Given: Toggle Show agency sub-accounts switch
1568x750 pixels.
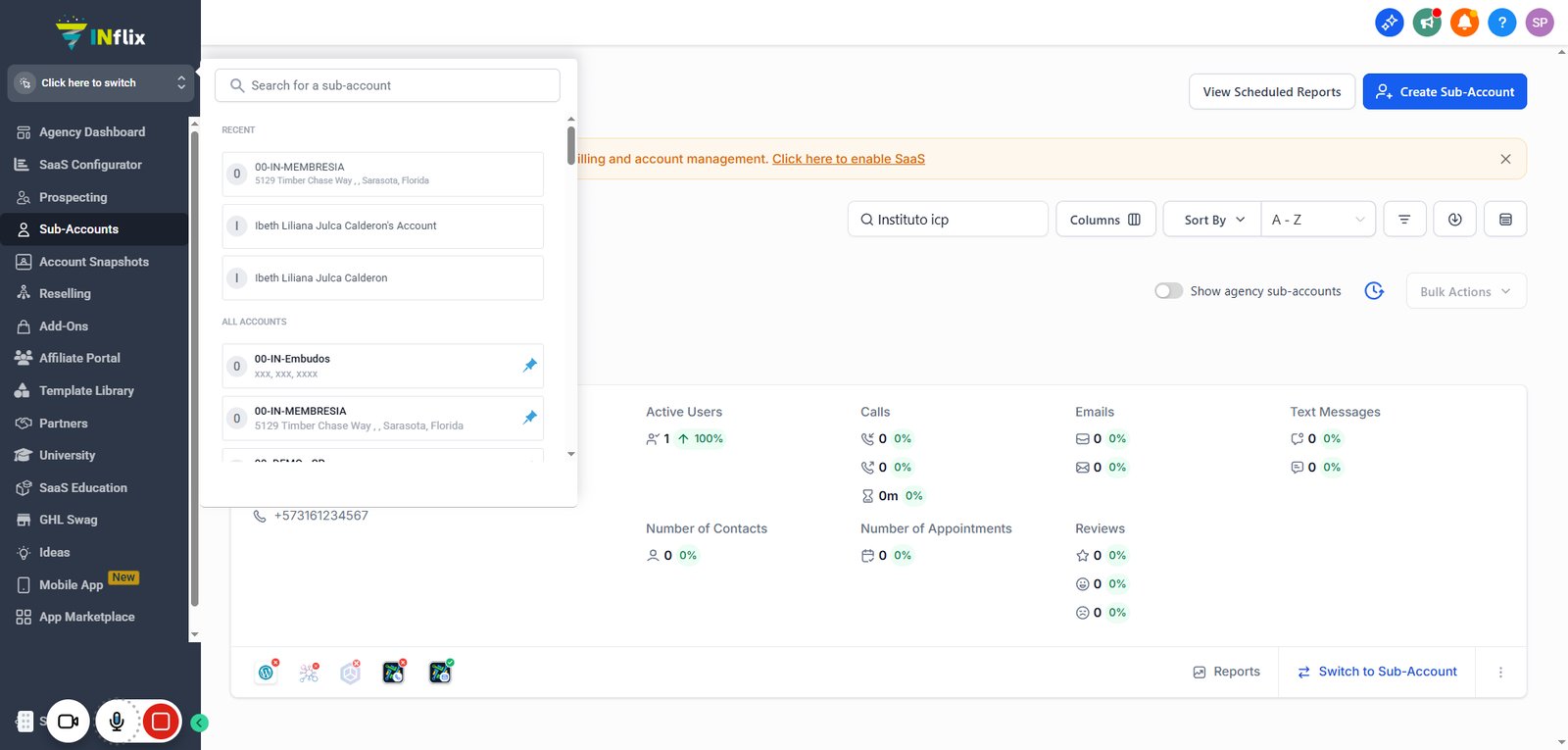Looking at the screenshot, I should pyautogui.click(x=1168, y=291).
